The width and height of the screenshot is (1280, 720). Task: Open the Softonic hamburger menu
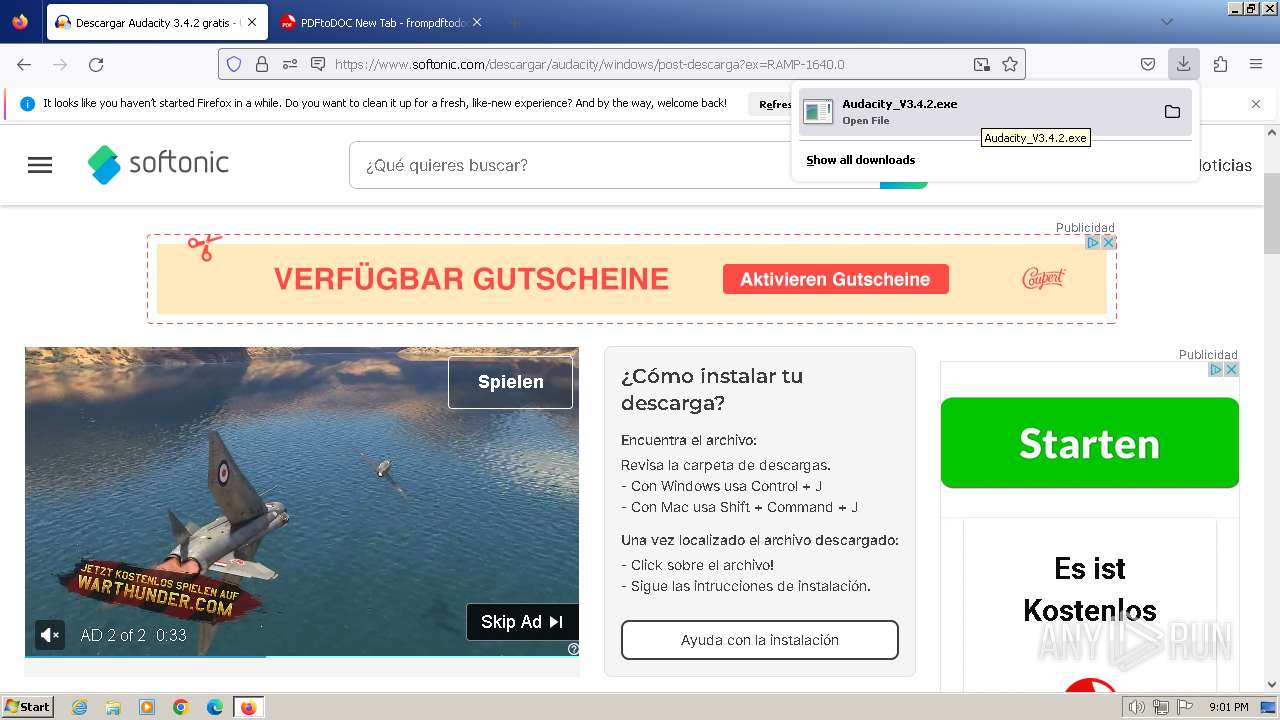click(40, 165)
